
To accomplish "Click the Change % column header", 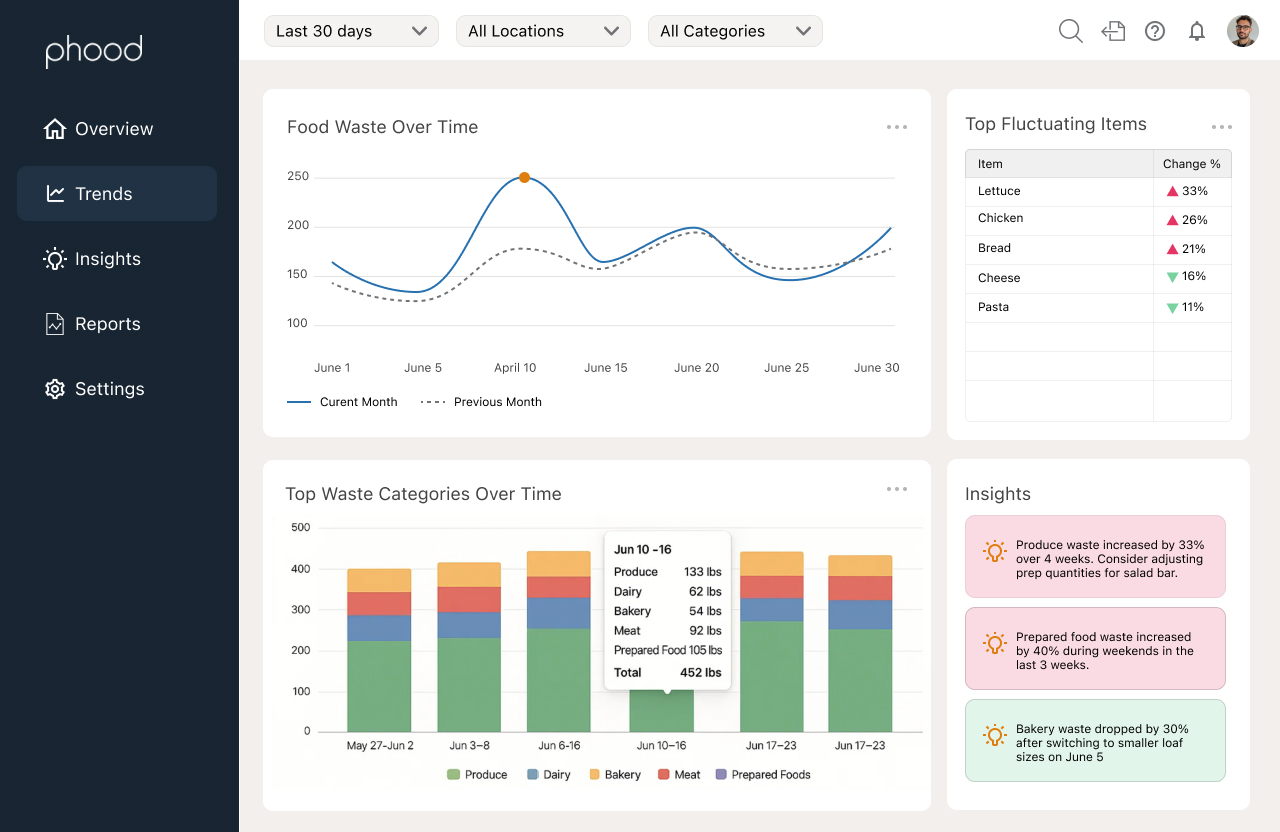I will point(1192,164).
